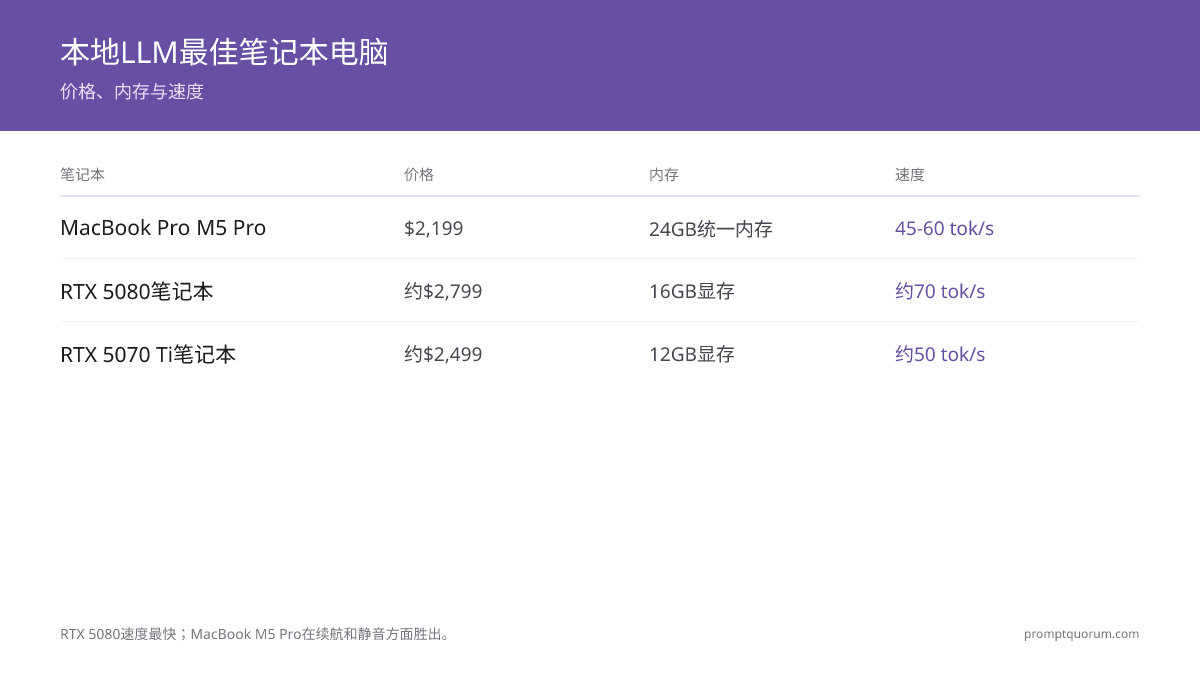Select the MacBook Pro M5 Pro row name

click(163, 228)
